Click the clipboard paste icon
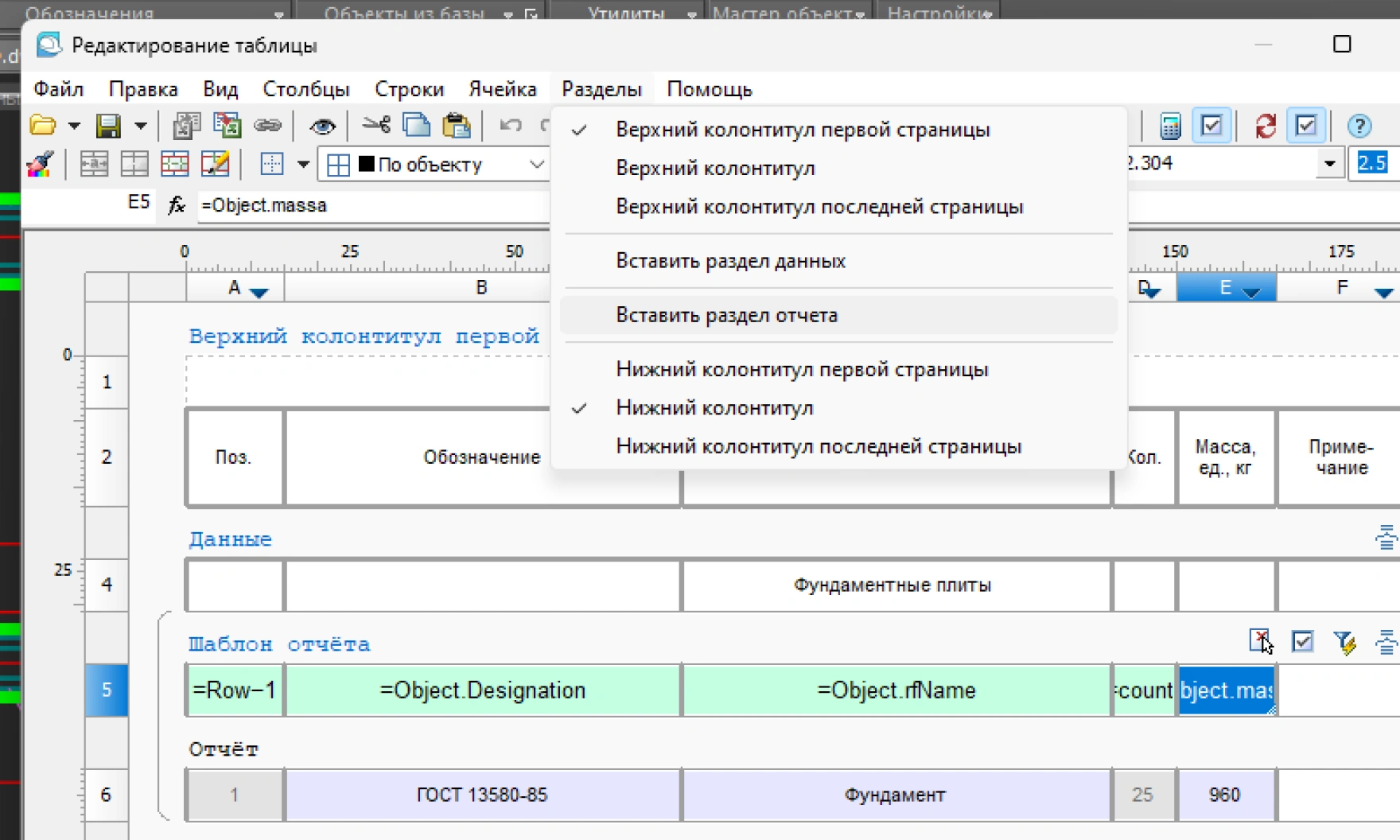 [x=457, y=126]
